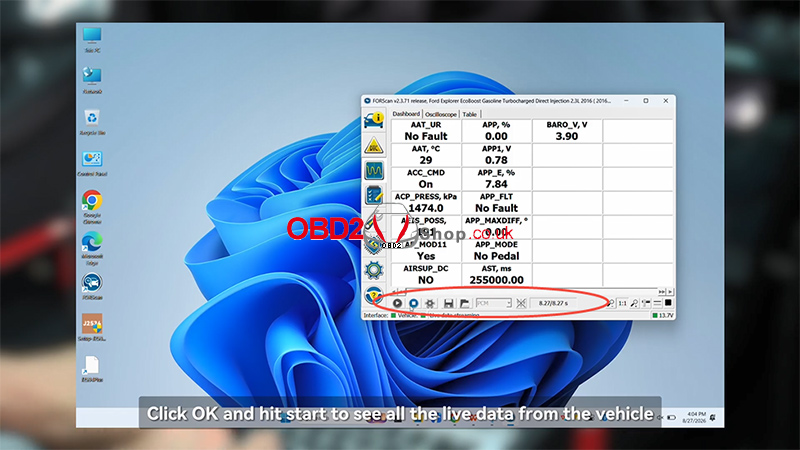The image size is (800, 450).
Task: Select the This PC desktop icon
Action: pyautogui.click(x=92, y=40)
